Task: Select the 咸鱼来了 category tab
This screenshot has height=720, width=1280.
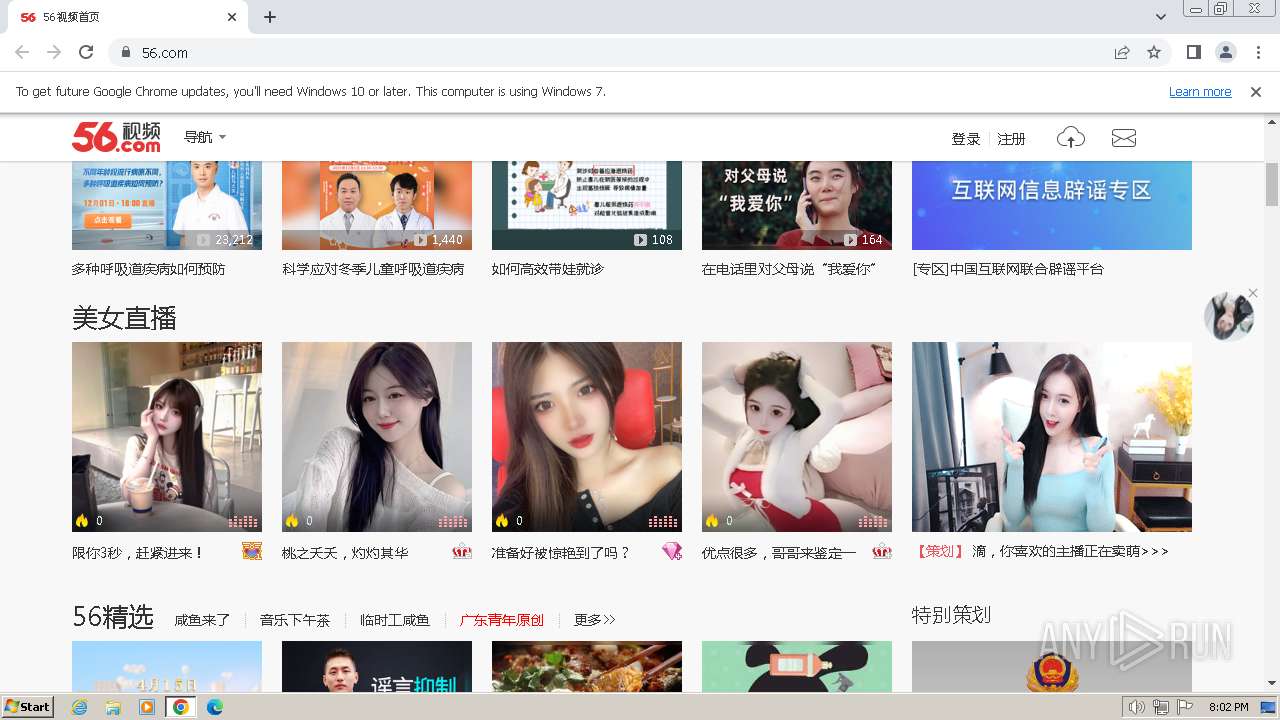Action: 202,620
